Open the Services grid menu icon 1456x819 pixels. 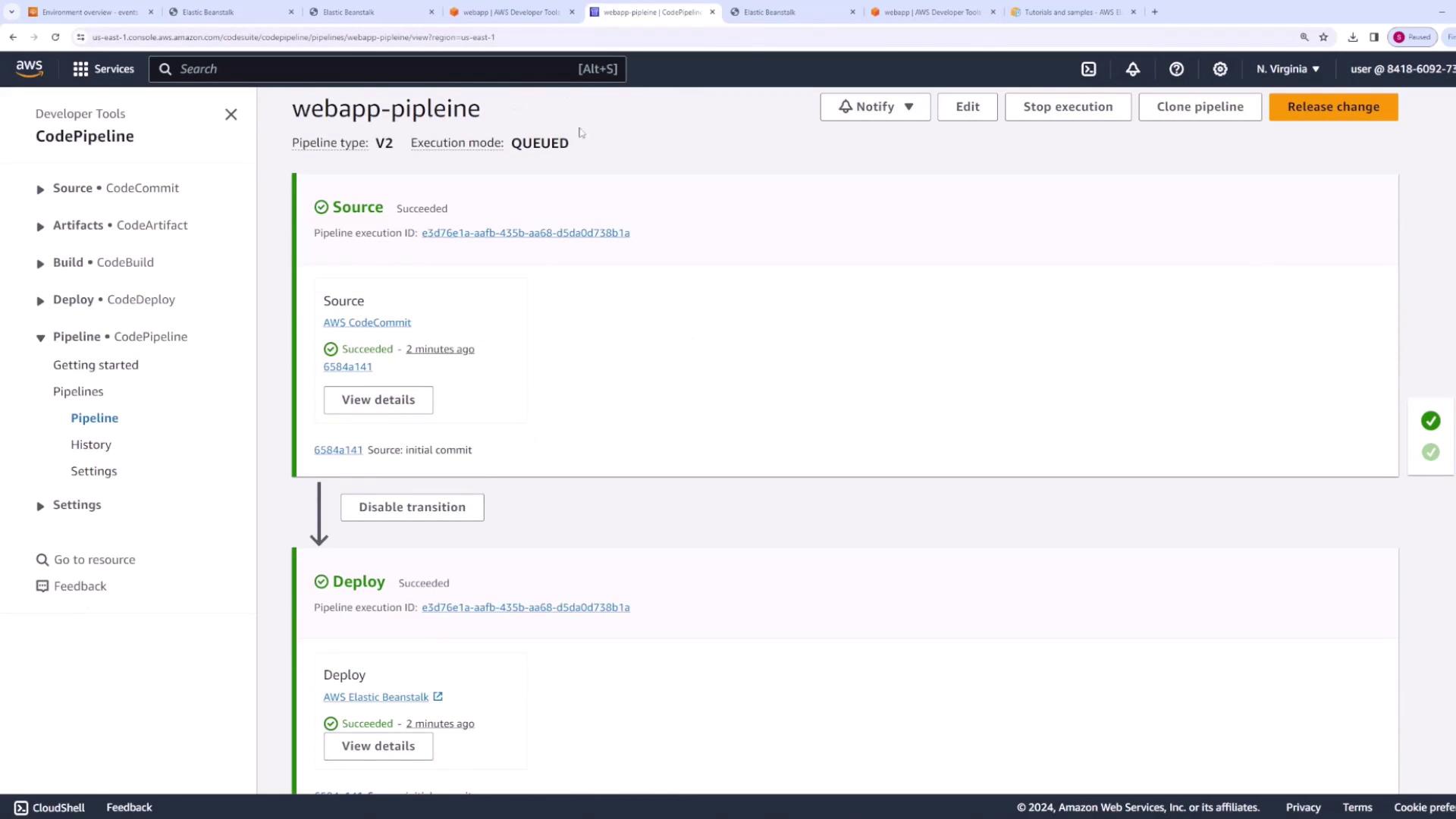point(80,69)
